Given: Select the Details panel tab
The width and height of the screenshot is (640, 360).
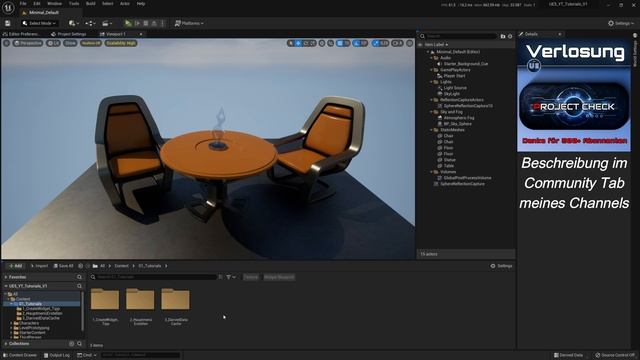Looking at the screenshot, I should coord(531,34).
